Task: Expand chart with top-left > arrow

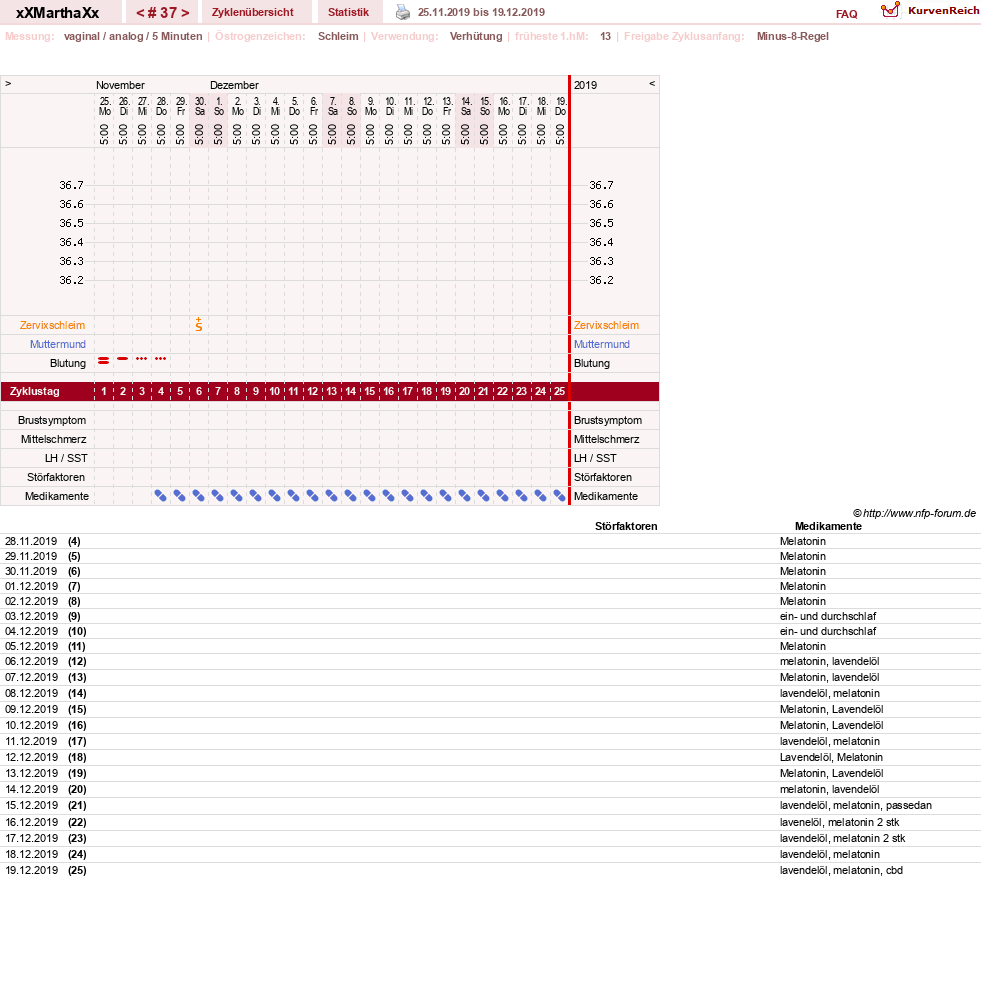Action: click(x=8, y=84)
